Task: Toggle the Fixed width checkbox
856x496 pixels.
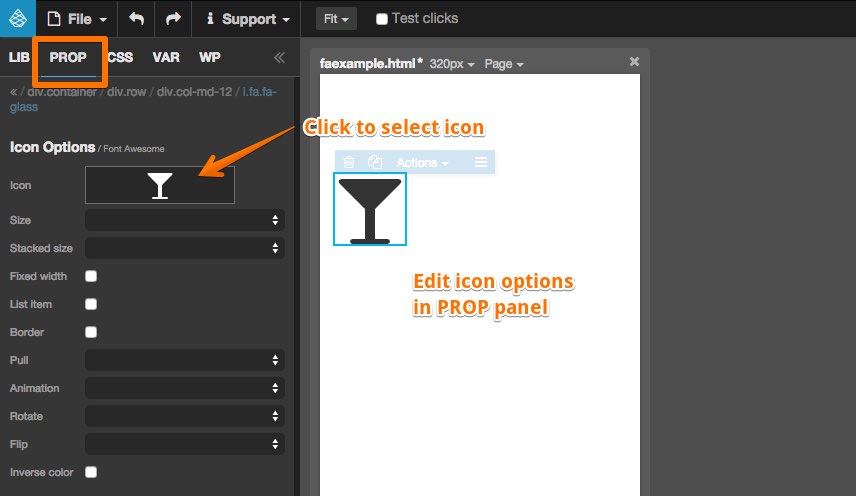Action: point(91,276)
